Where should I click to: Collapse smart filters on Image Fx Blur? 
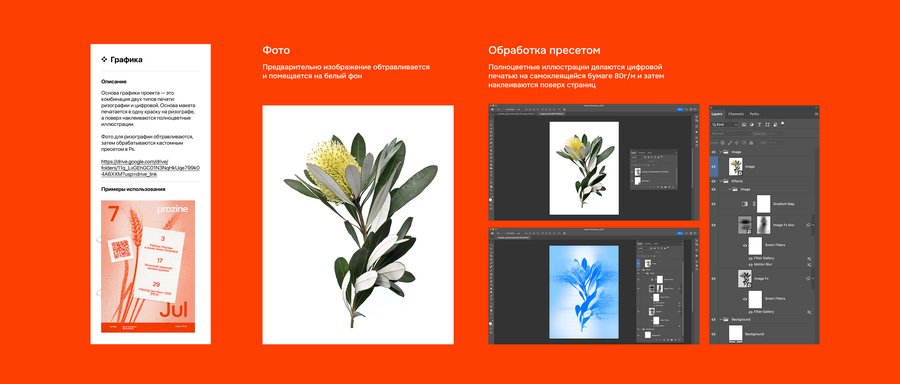coord(813,225)
